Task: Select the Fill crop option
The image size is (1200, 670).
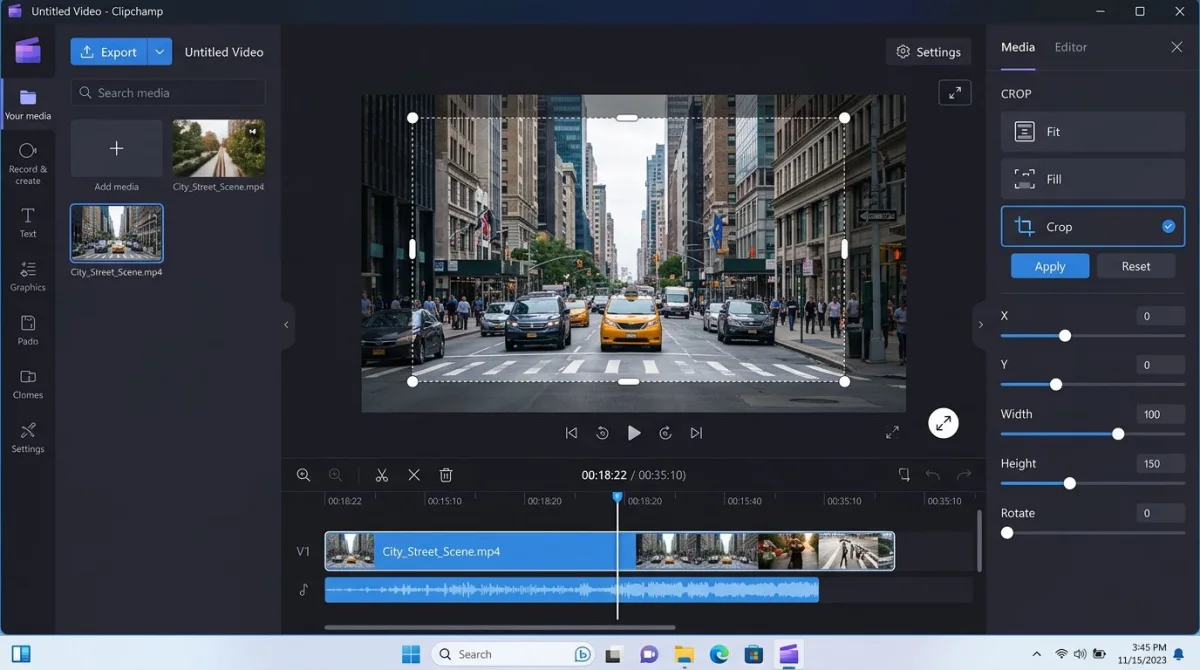Action: point(1093,179)
